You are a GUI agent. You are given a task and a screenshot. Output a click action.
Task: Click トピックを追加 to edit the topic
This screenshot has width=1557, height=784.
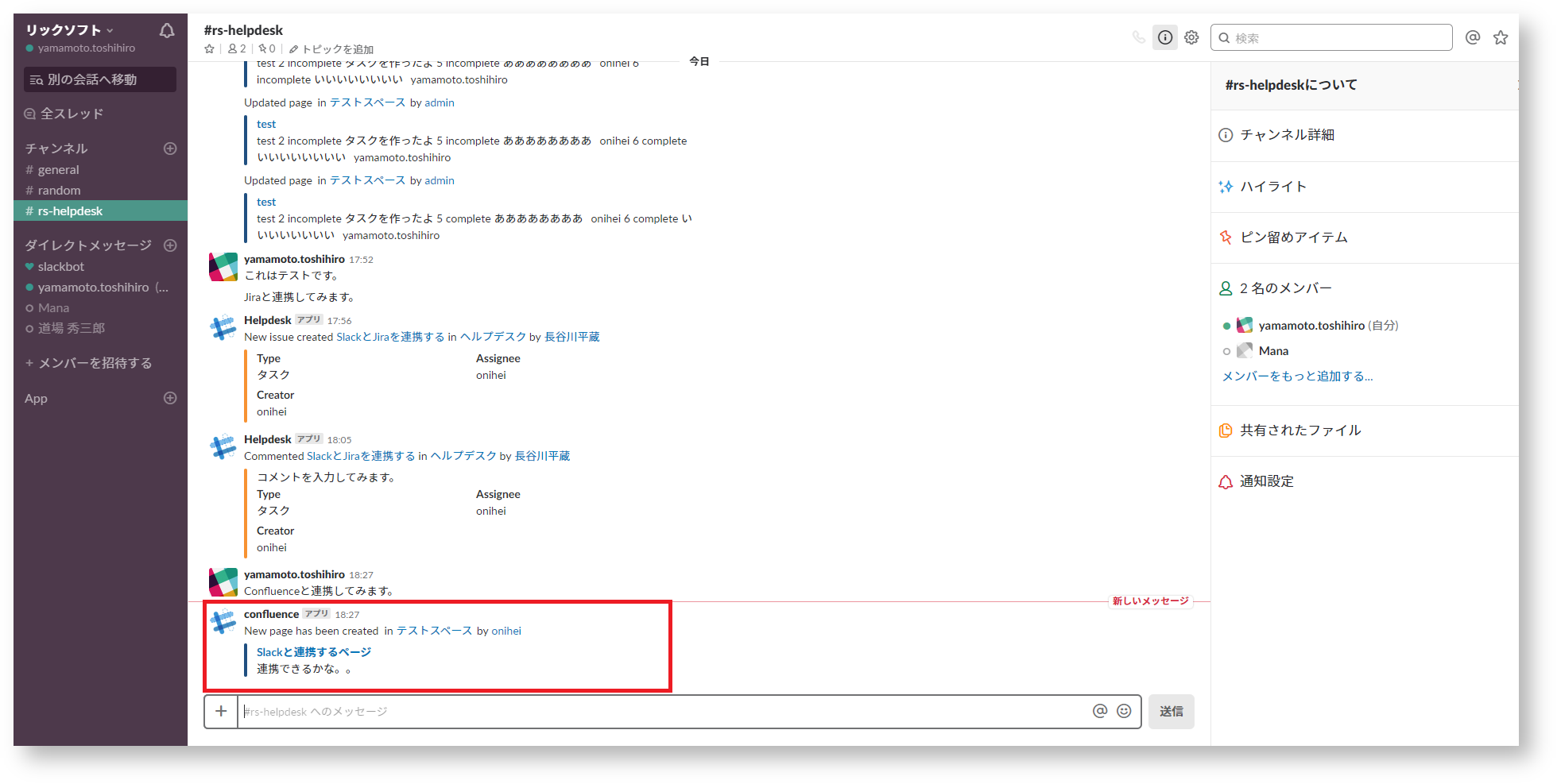pos(331,49)
